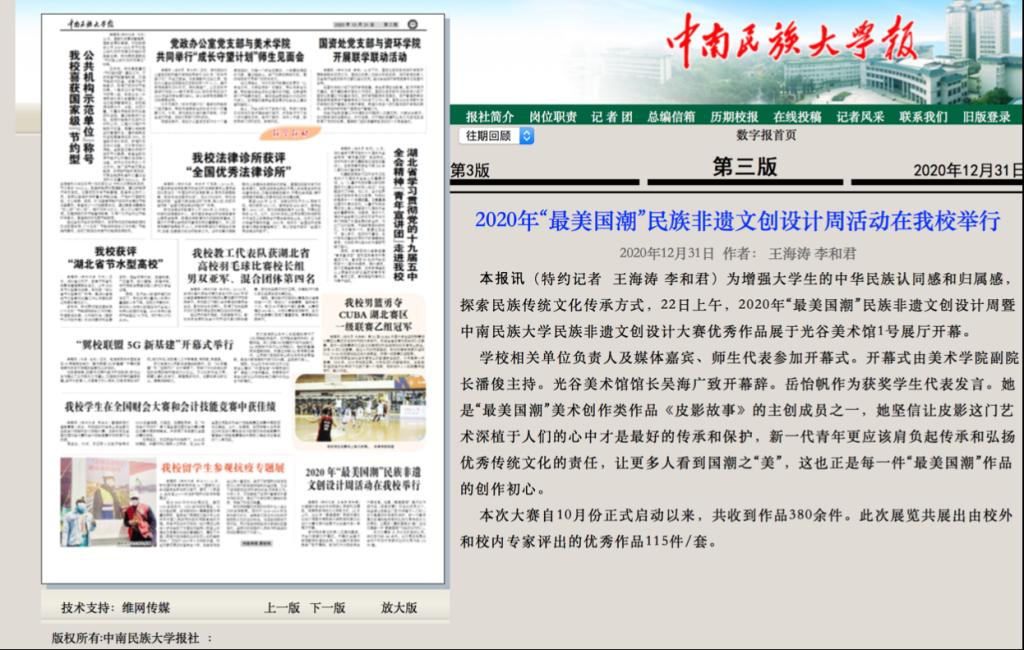Click 下一版 to view next page

click(x=327, y=607)
